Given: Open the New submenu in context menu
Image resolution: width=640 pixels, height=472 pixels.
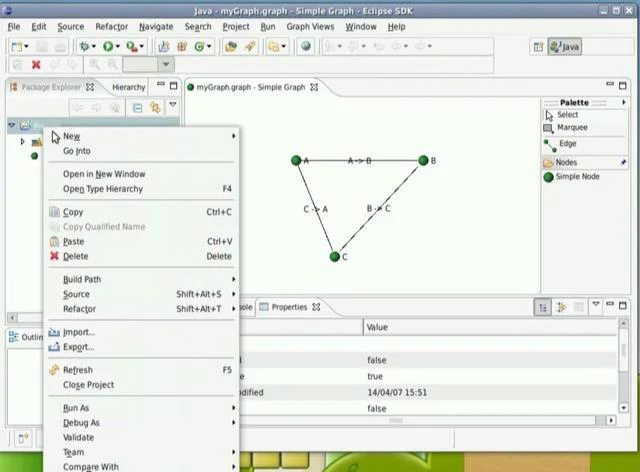Looking at the screenshot, I should [141, 136].
